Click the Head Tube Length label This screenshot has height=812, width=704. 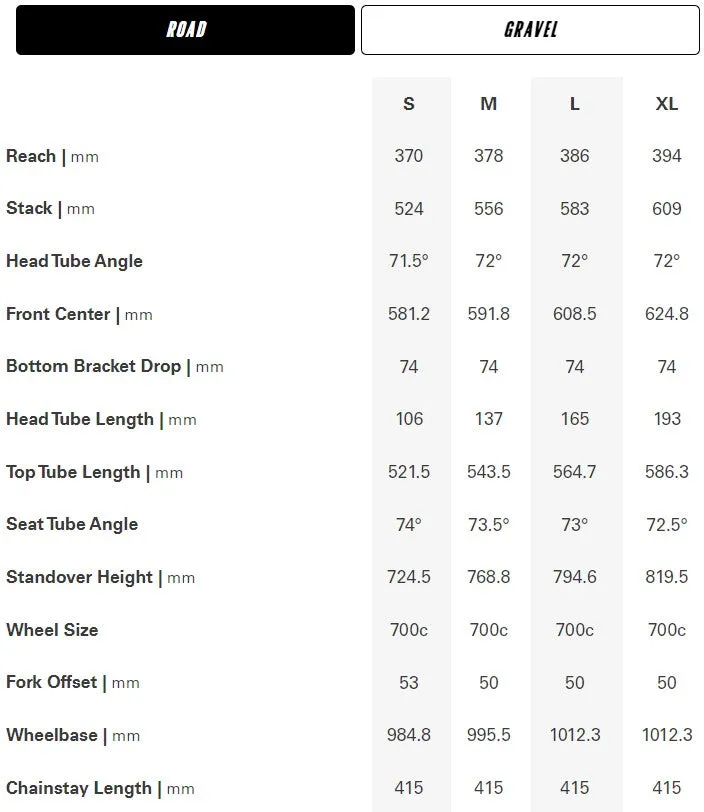tap(102, 419)
